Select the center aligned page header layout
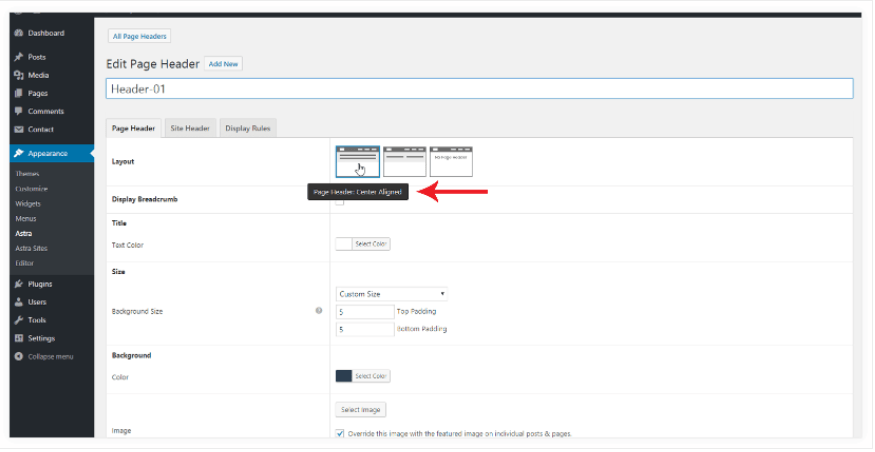The image size is (875, 452). click(358, 162)
